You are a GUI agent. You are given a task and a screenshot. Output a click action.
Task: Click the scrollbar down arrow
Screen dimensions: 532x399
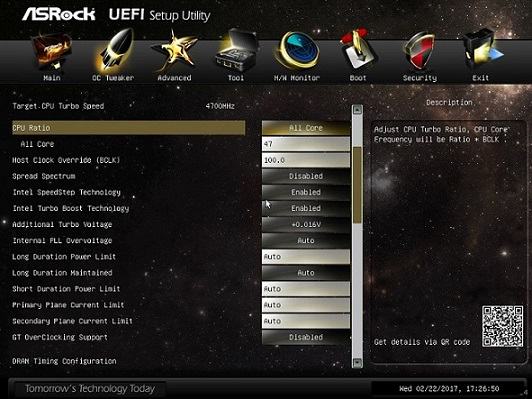pos(357,363)
